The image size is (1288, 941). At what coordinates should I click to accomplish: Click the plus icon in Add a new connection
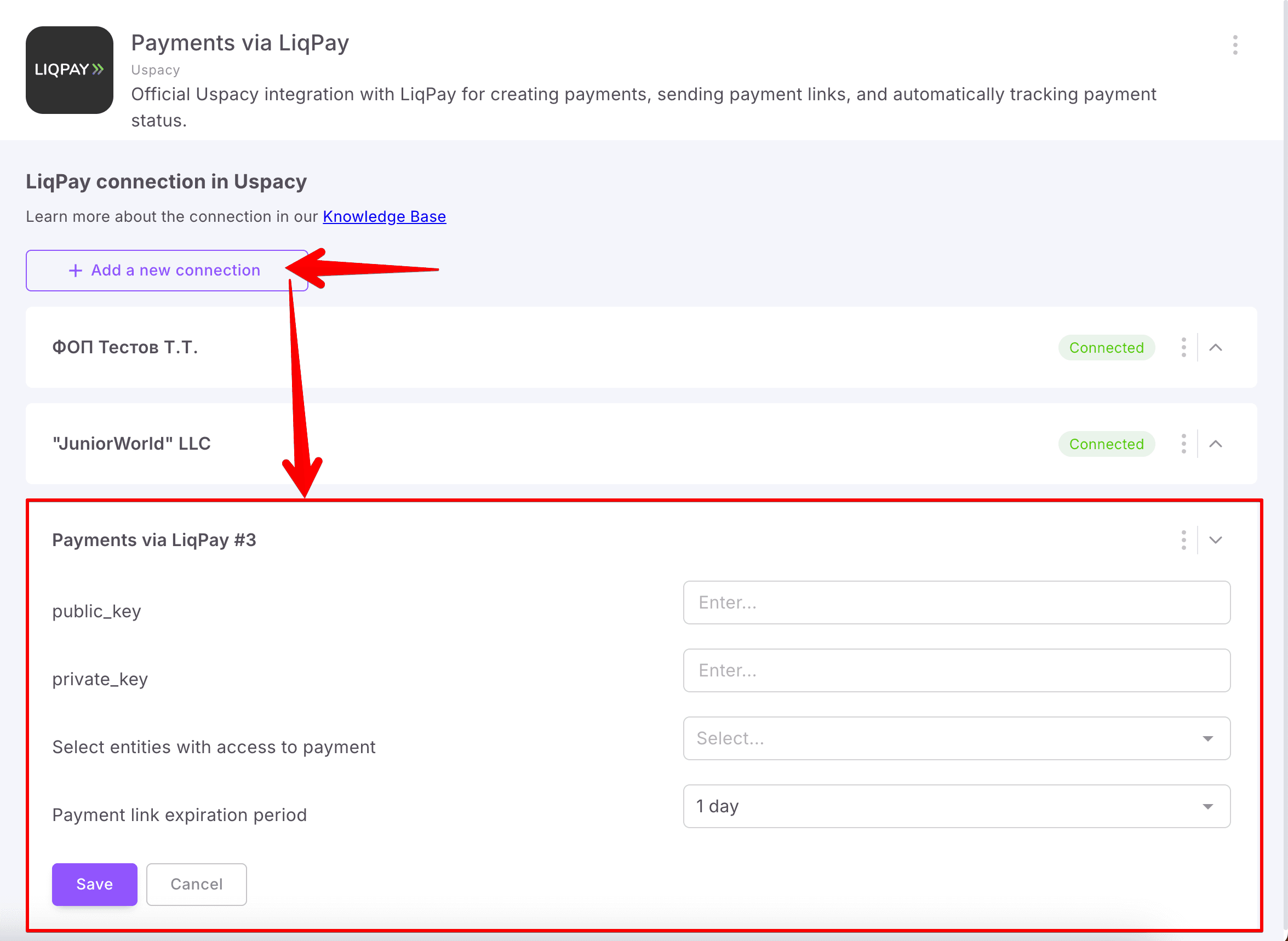click(75, 271)
